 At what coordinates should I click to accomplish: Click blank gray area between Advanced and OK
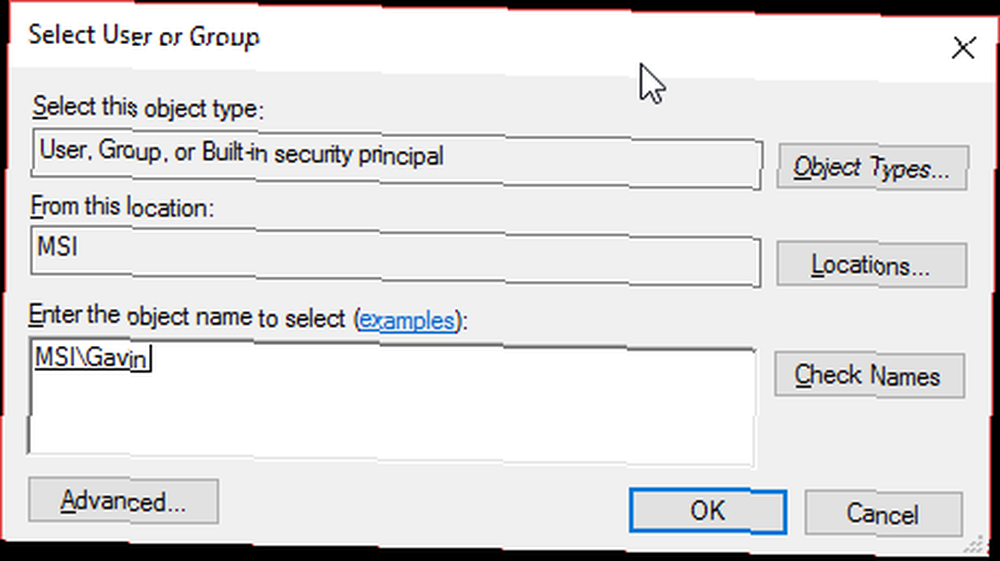[421, 507]
